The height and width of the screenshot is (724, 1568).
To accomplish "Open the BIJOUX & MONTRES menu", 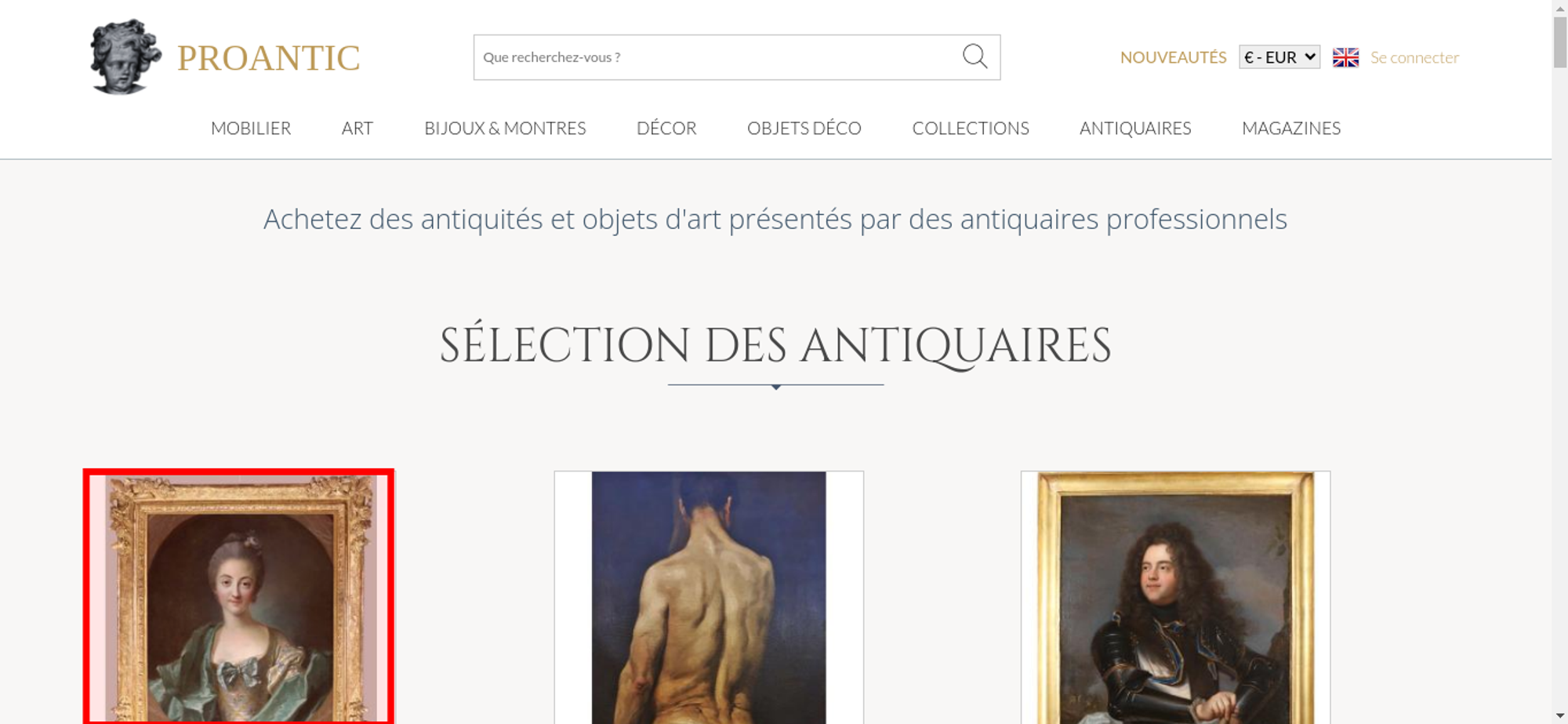I will coord(505,128).
